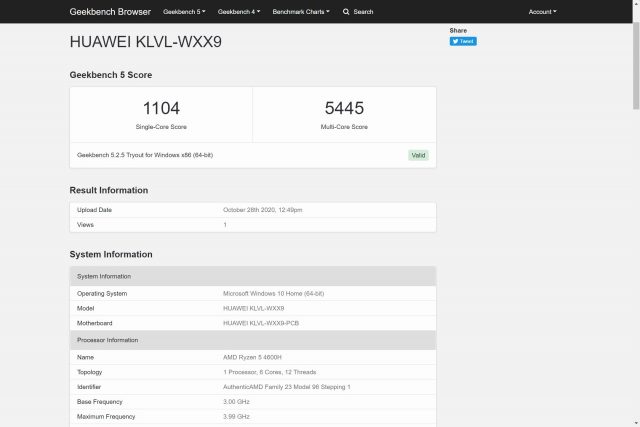Click the Geekbench 5 Score heading

111,75
